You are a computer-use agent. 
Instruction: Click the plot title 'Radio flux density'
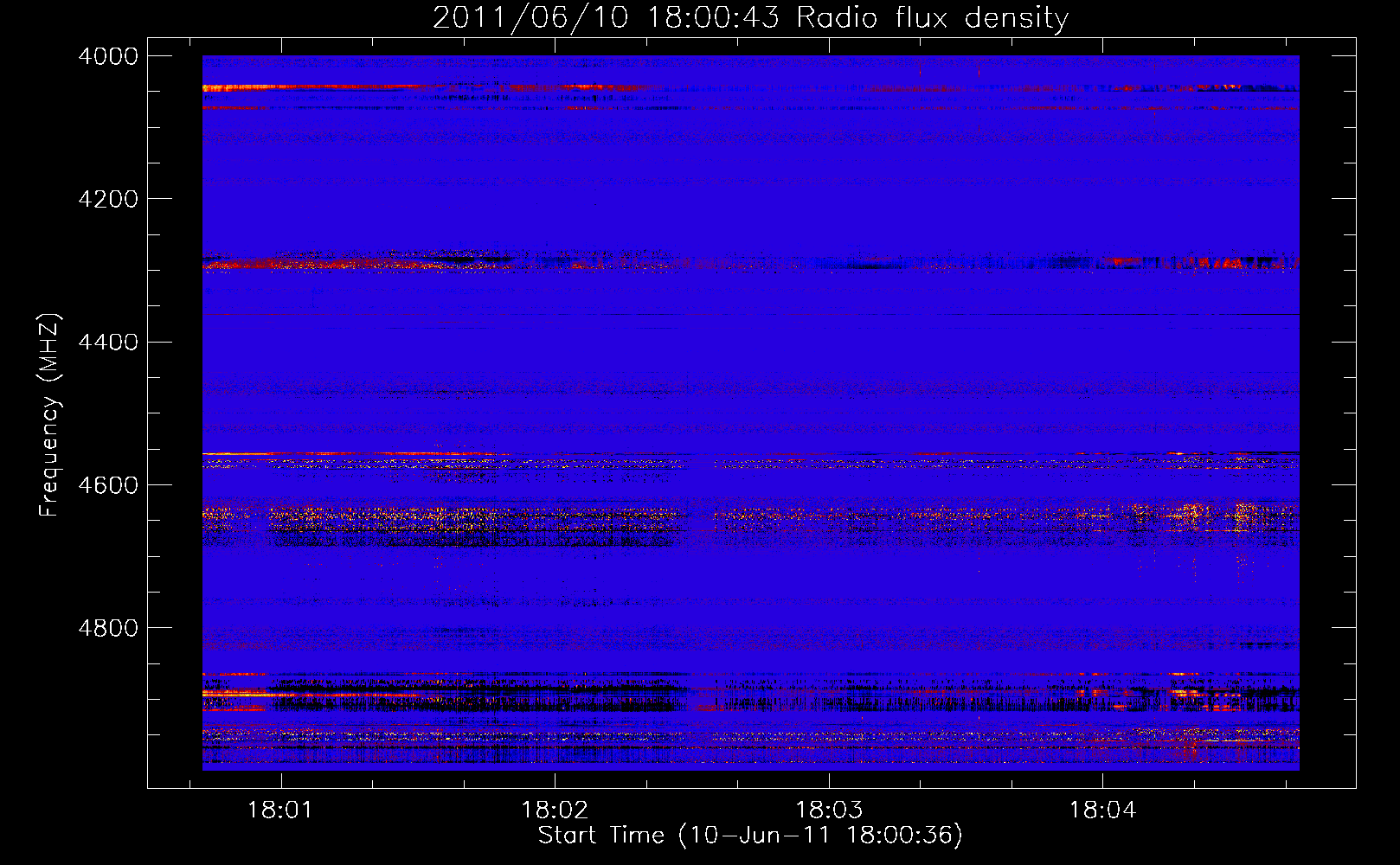[x=933, y=17]
